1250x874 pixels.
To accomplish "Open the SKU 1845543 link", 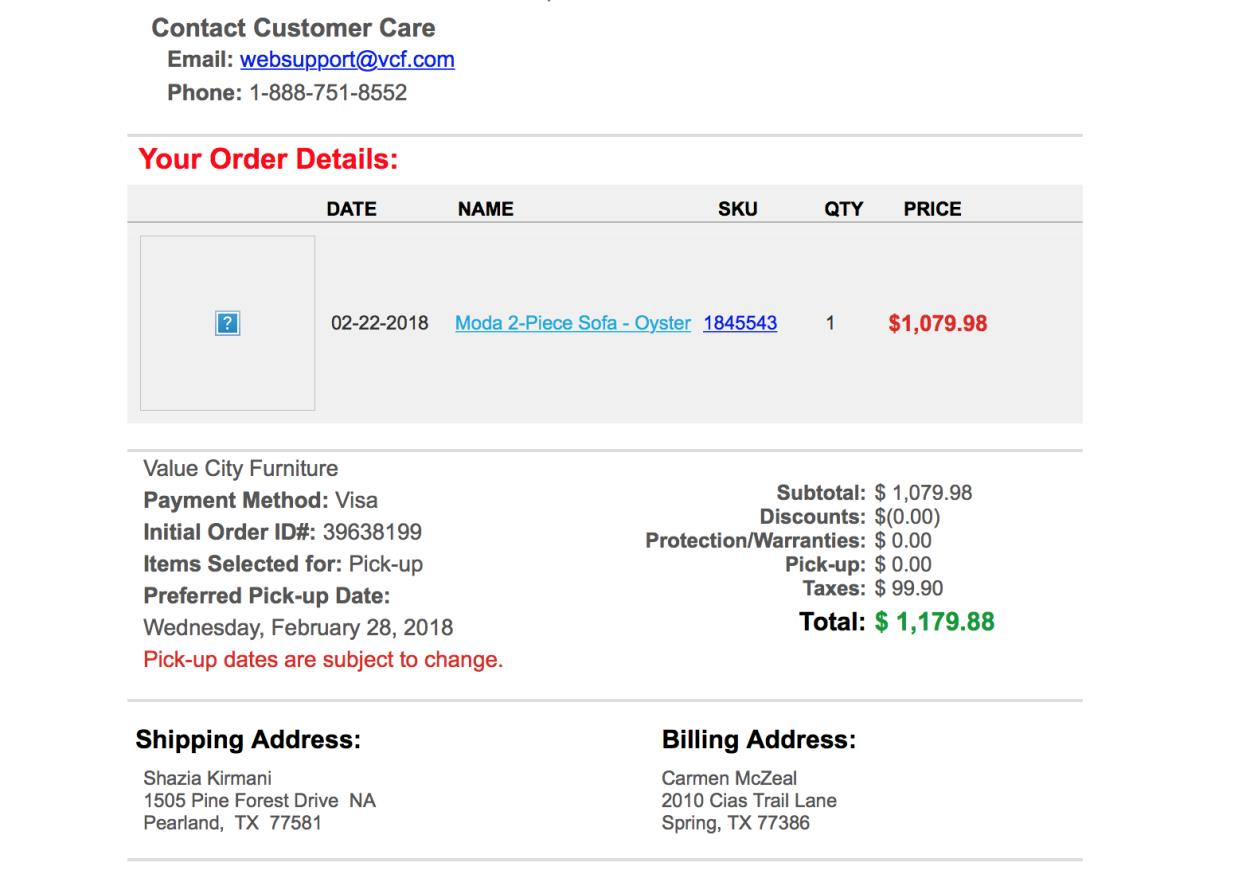I will coord(740,324).
